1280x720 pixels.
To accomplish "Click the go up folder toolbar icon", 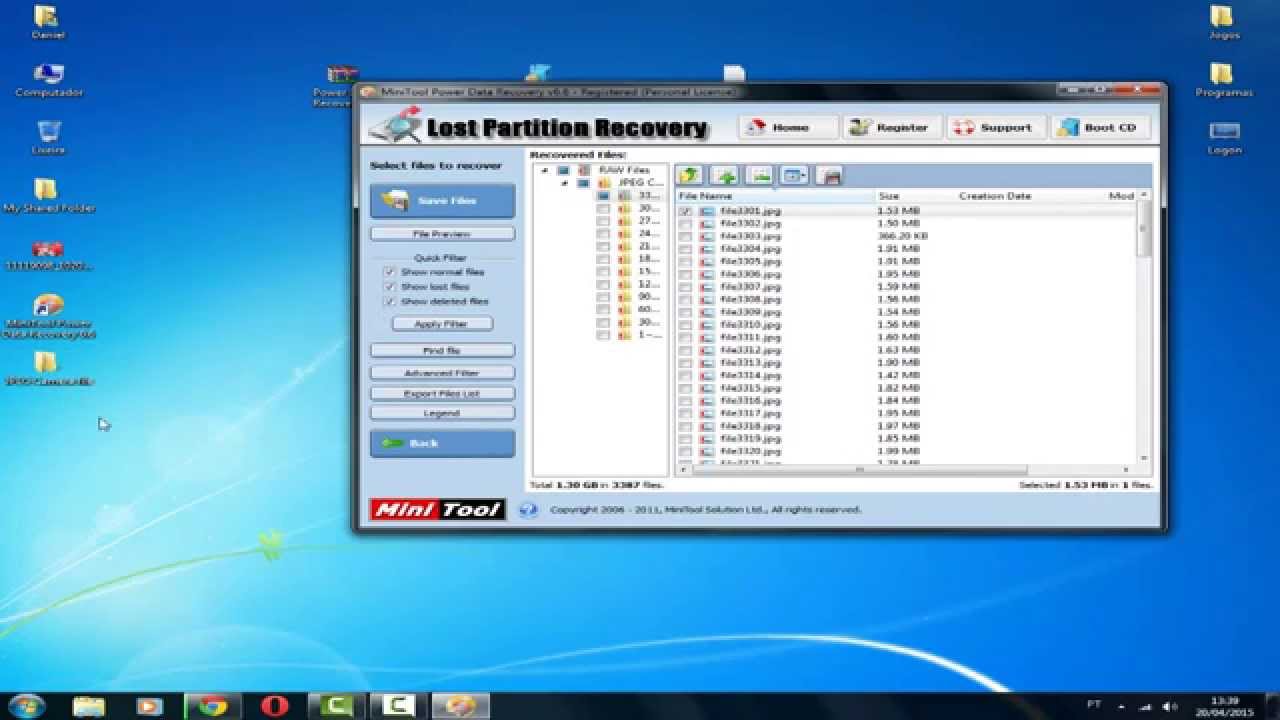I will [691, 176].
